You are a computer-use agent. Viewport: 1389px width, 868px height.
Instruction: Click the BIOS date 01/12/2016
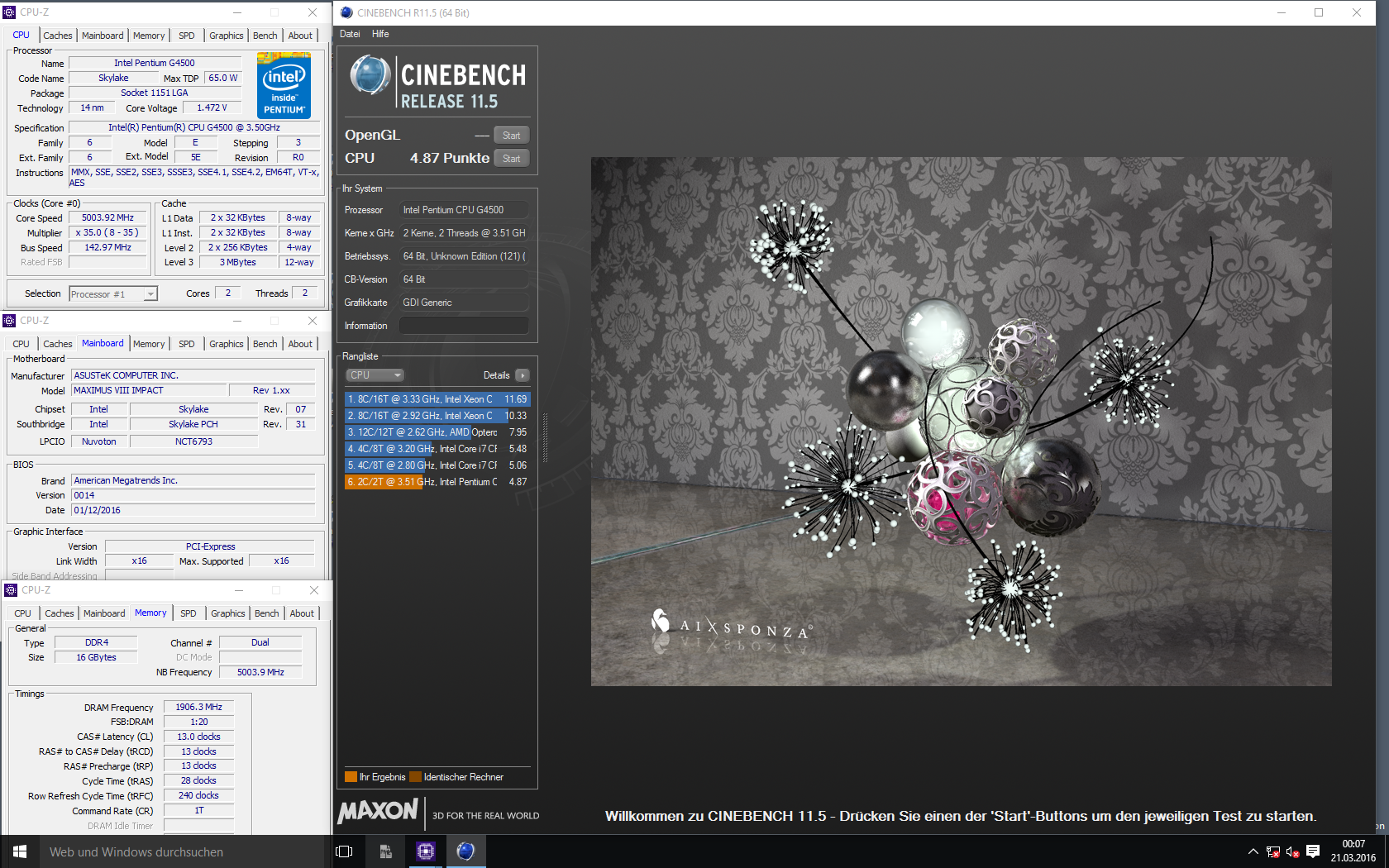(x=193, y=510)
